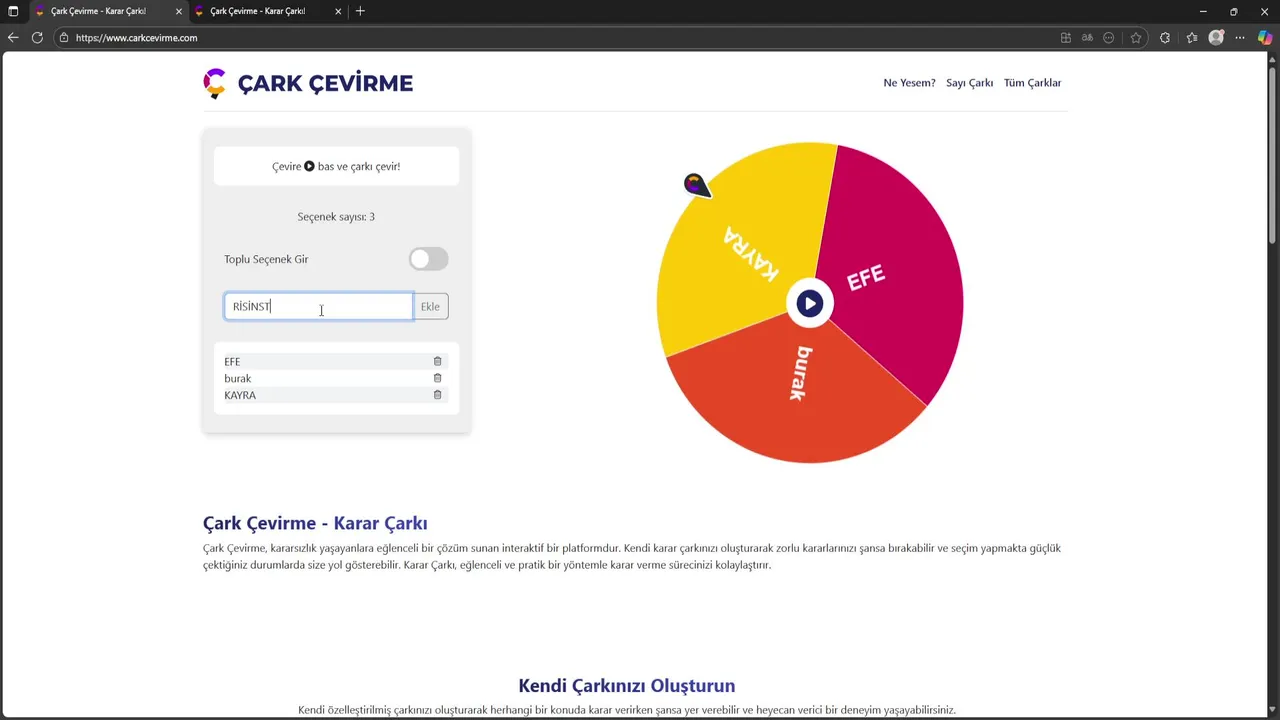The width and height of the screenshot is (1280, 720).
Task: Open the address bar more-options circle icon
Action: click(1109, 38)
